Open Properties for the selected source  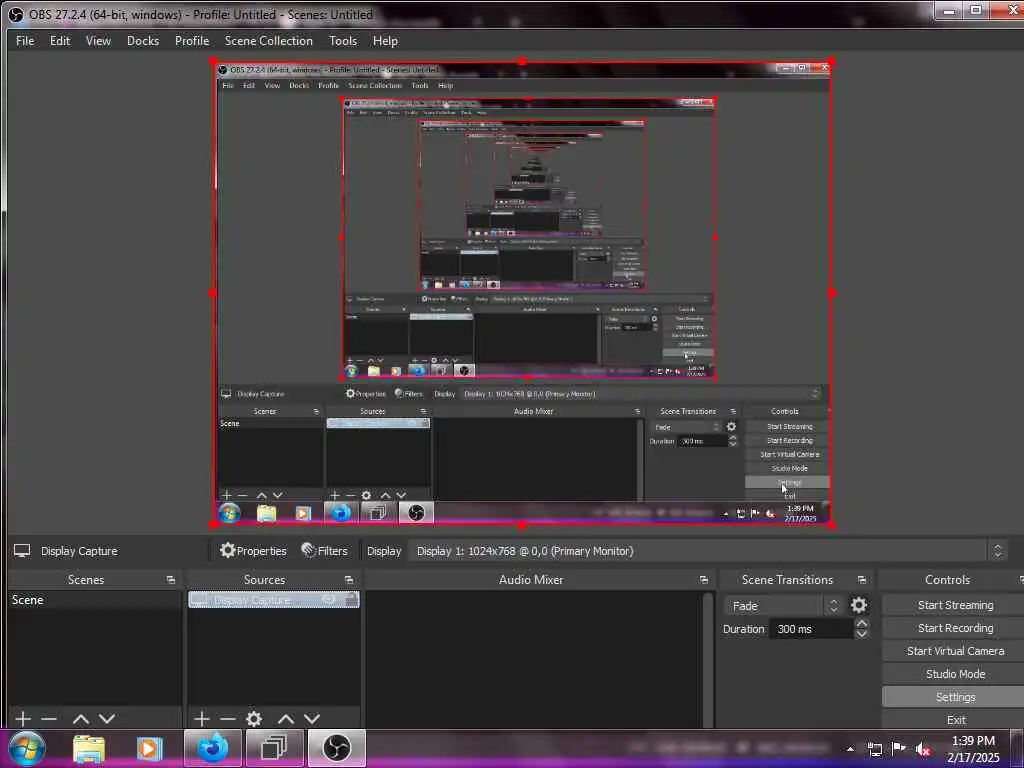click(x=253, y=551)
